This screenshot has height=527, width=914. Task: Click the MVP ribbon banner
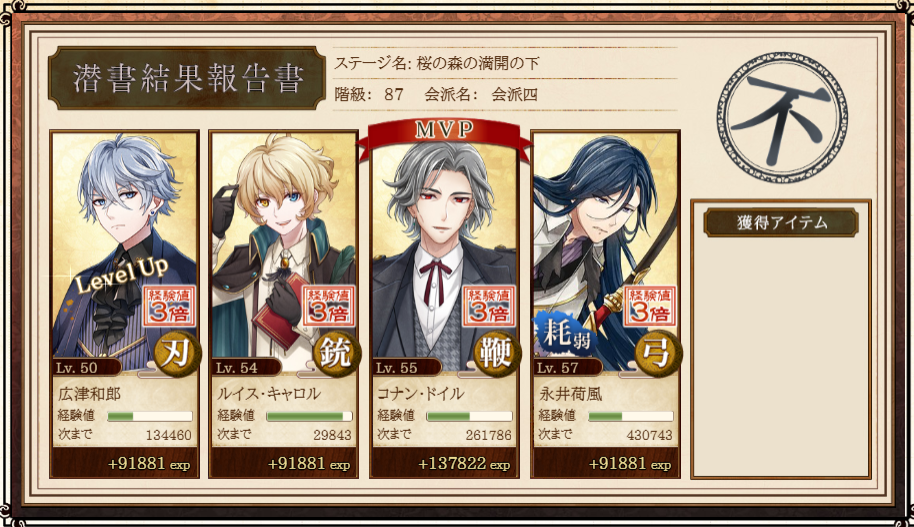(444, 132)
